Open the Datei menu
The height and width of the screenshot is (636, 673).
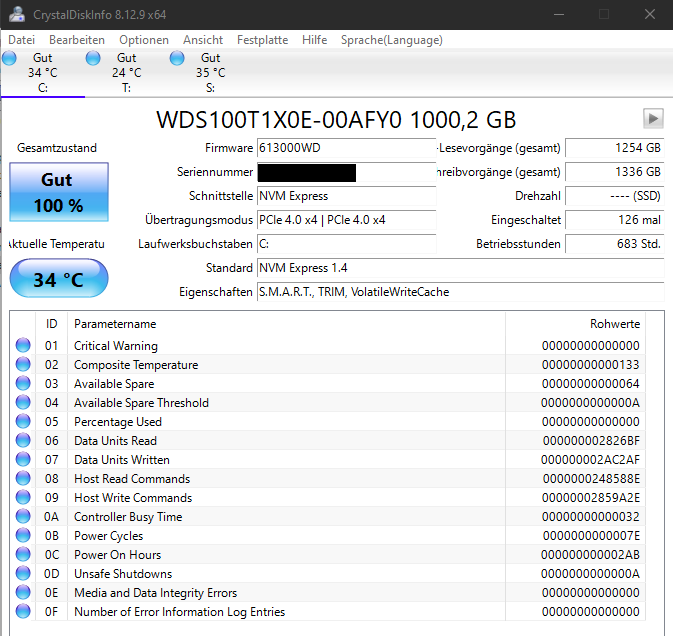coord(21,40)
